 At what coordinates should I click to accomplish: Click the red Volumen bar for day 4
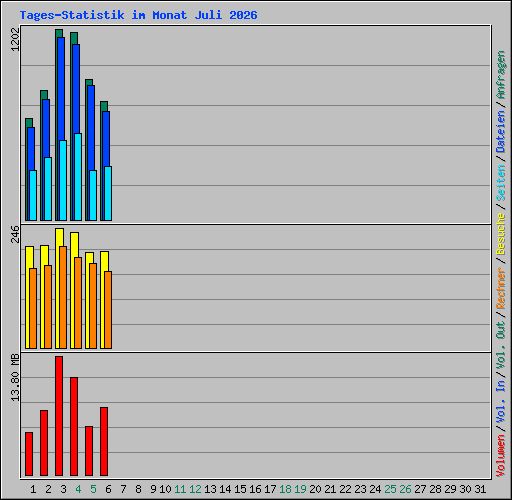tap(74, 427)
